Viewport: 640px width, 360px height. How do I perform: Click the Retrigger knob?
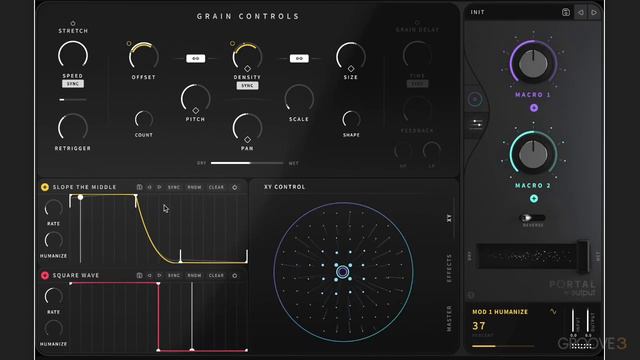[x=73, y=128]
